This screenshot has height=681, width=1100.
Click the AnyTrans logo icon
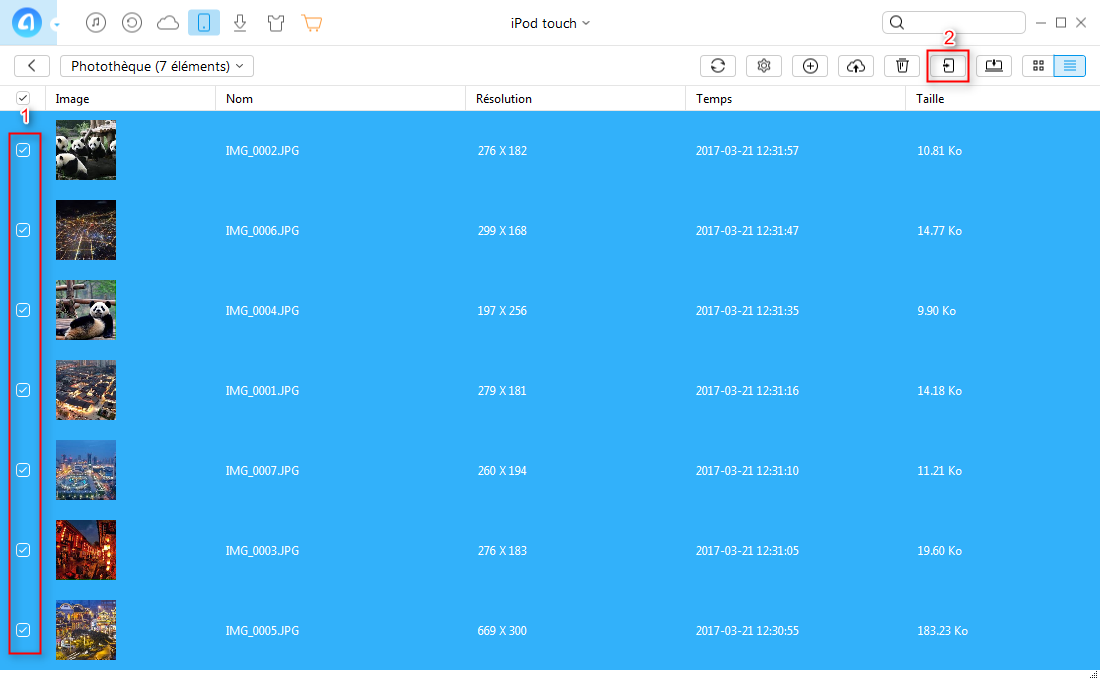point(27,23)
